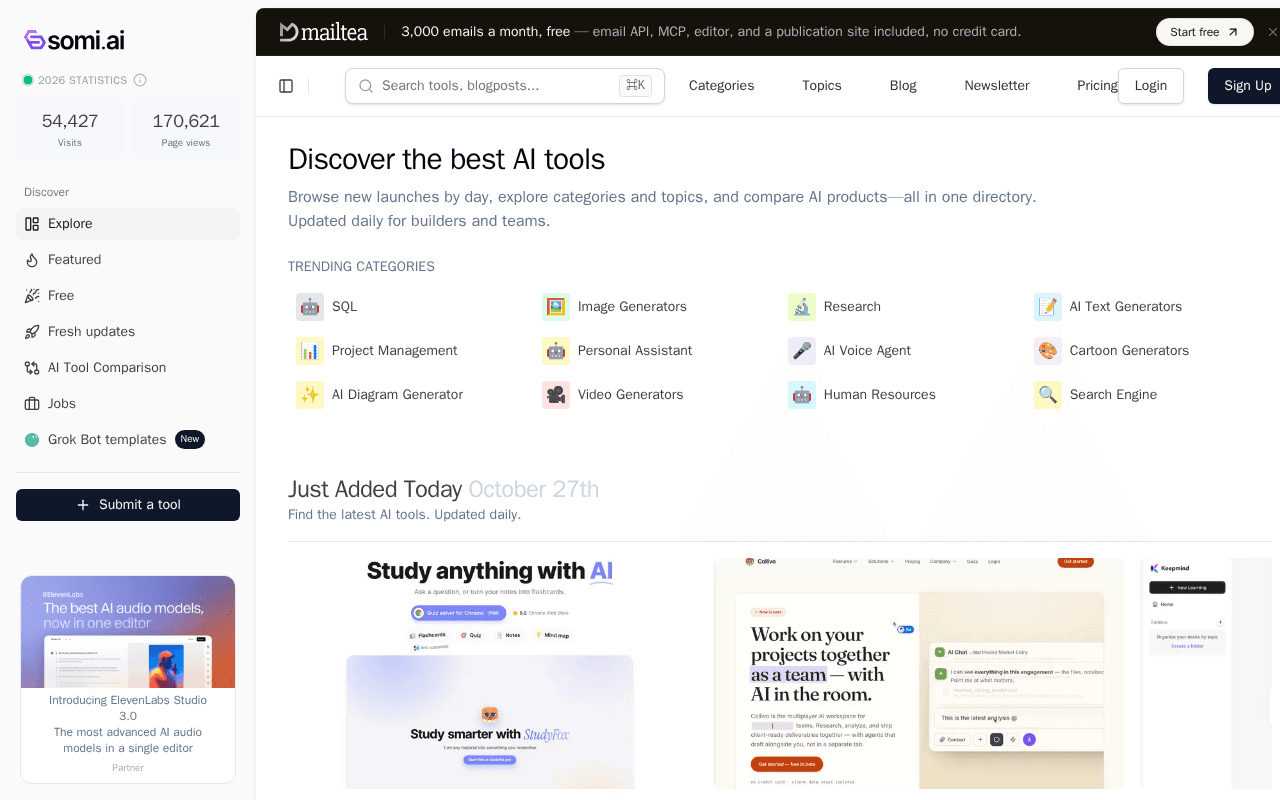
Task: Click the Search Engine magnifier icon
Action: [1048, 395]
